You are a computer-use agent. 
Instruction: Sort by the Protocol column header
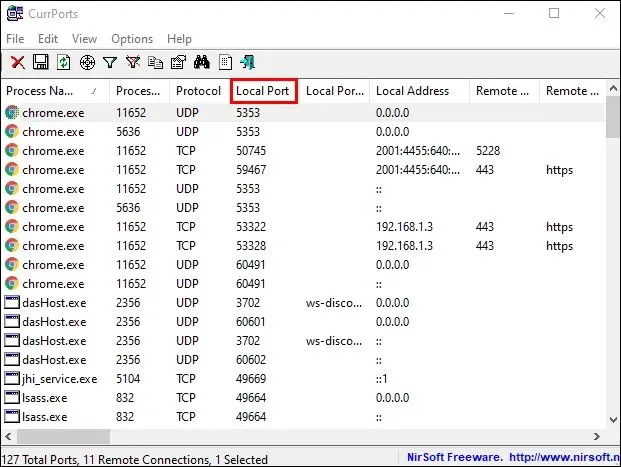click(198, 91)
